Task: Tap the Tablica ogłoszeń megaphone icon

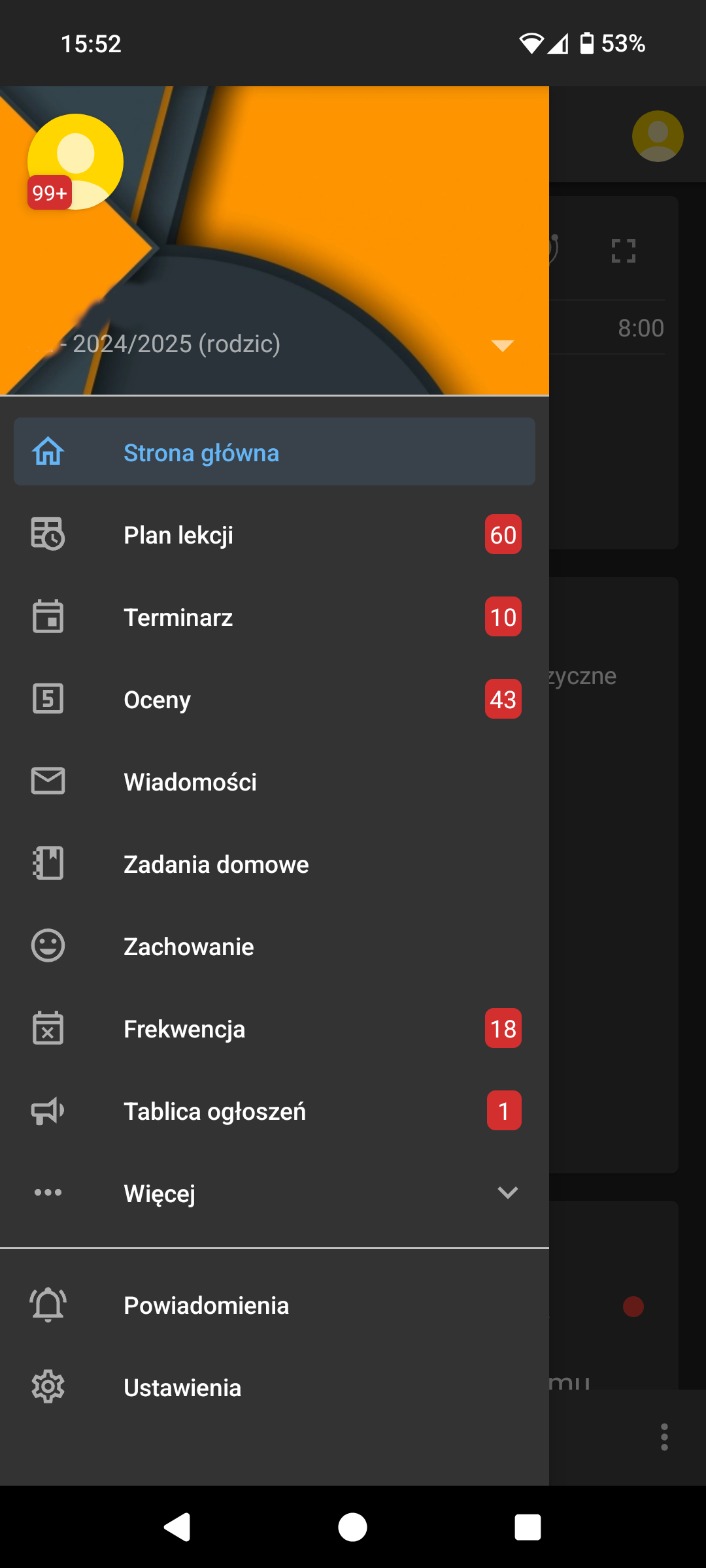Action: [x=48, y=1111]
